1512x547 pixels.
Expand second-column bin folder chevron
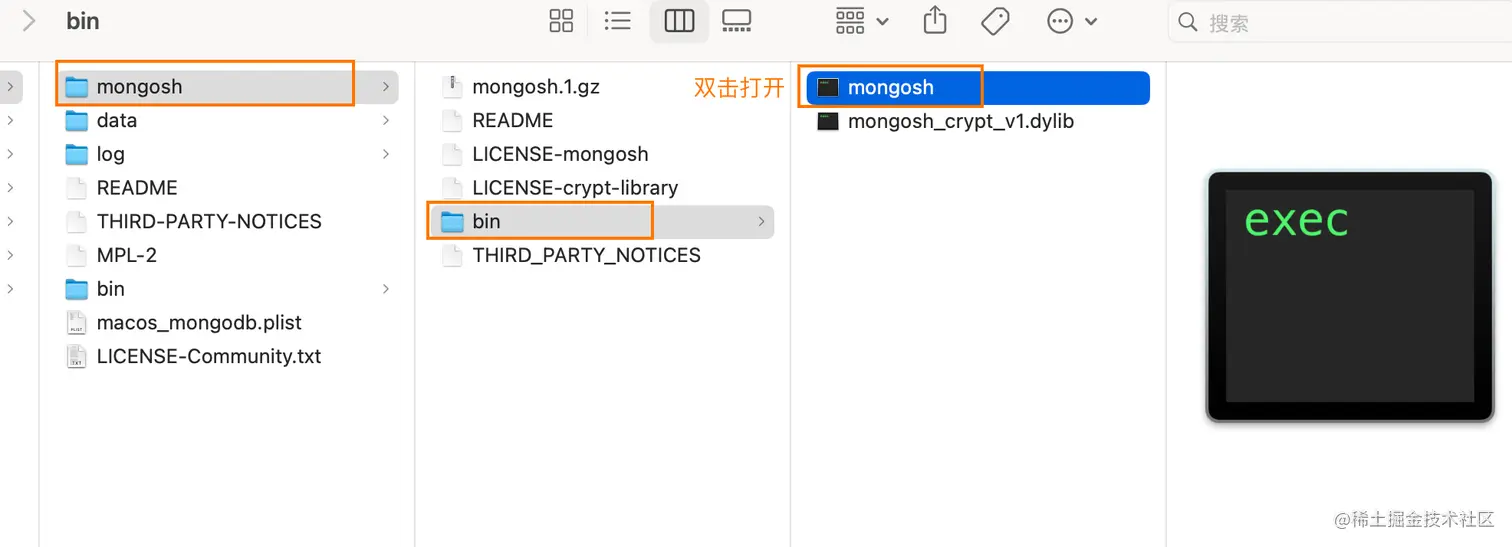pos(762,221)
